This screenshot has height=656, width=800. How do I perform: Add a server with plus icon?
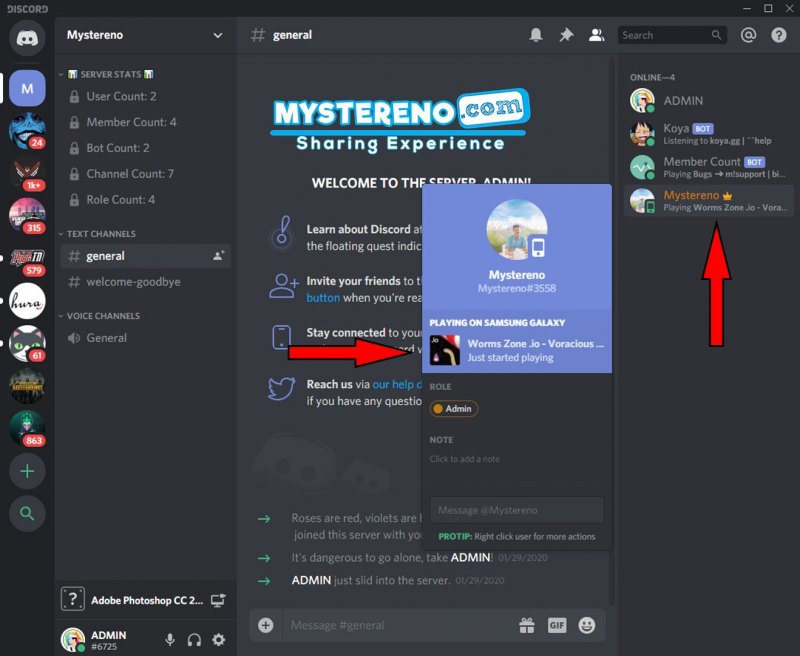point(27,471)
